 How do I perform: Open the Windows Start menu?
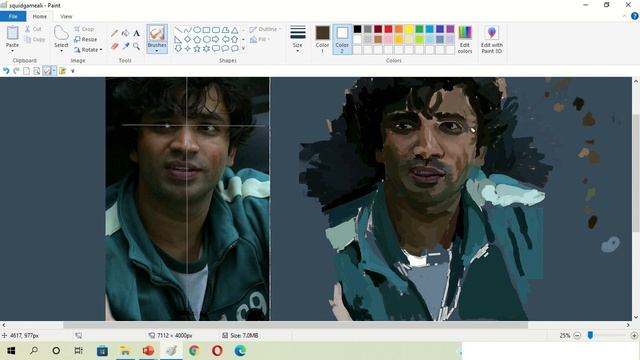11,351
